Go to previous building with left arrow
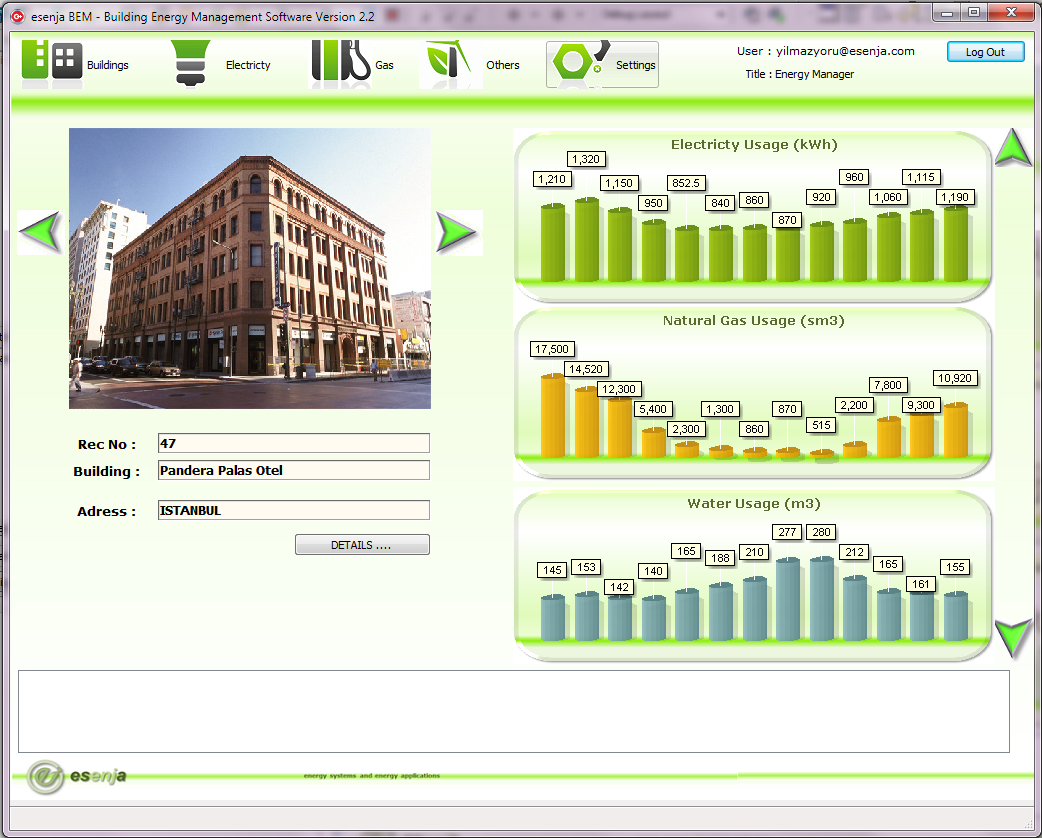The width and height of the screenshot is (1042, 838). pos(40,232)
